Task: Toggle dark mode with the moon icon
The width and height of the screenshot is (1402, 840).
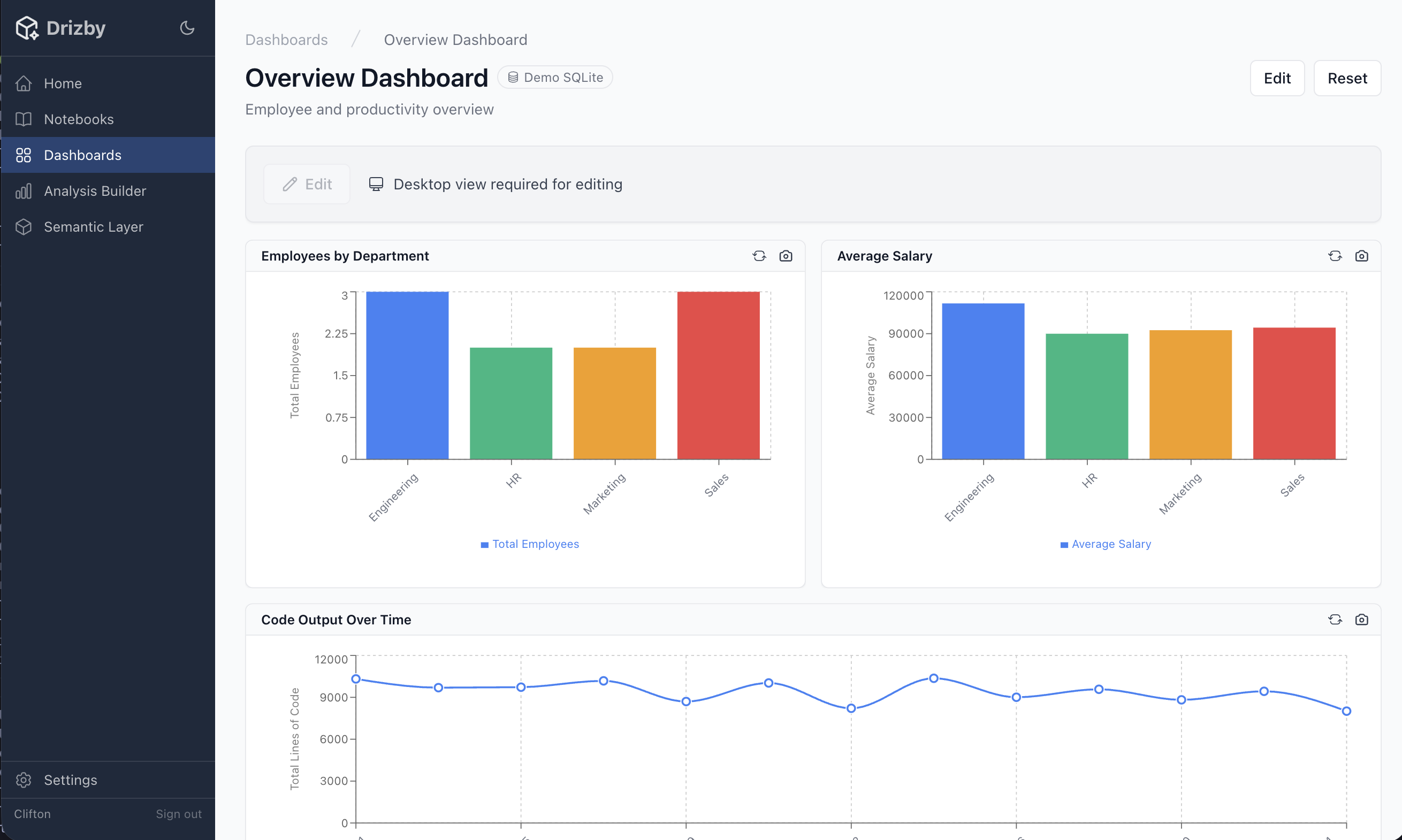Action: pyautogui.click(x=187, y=27)
